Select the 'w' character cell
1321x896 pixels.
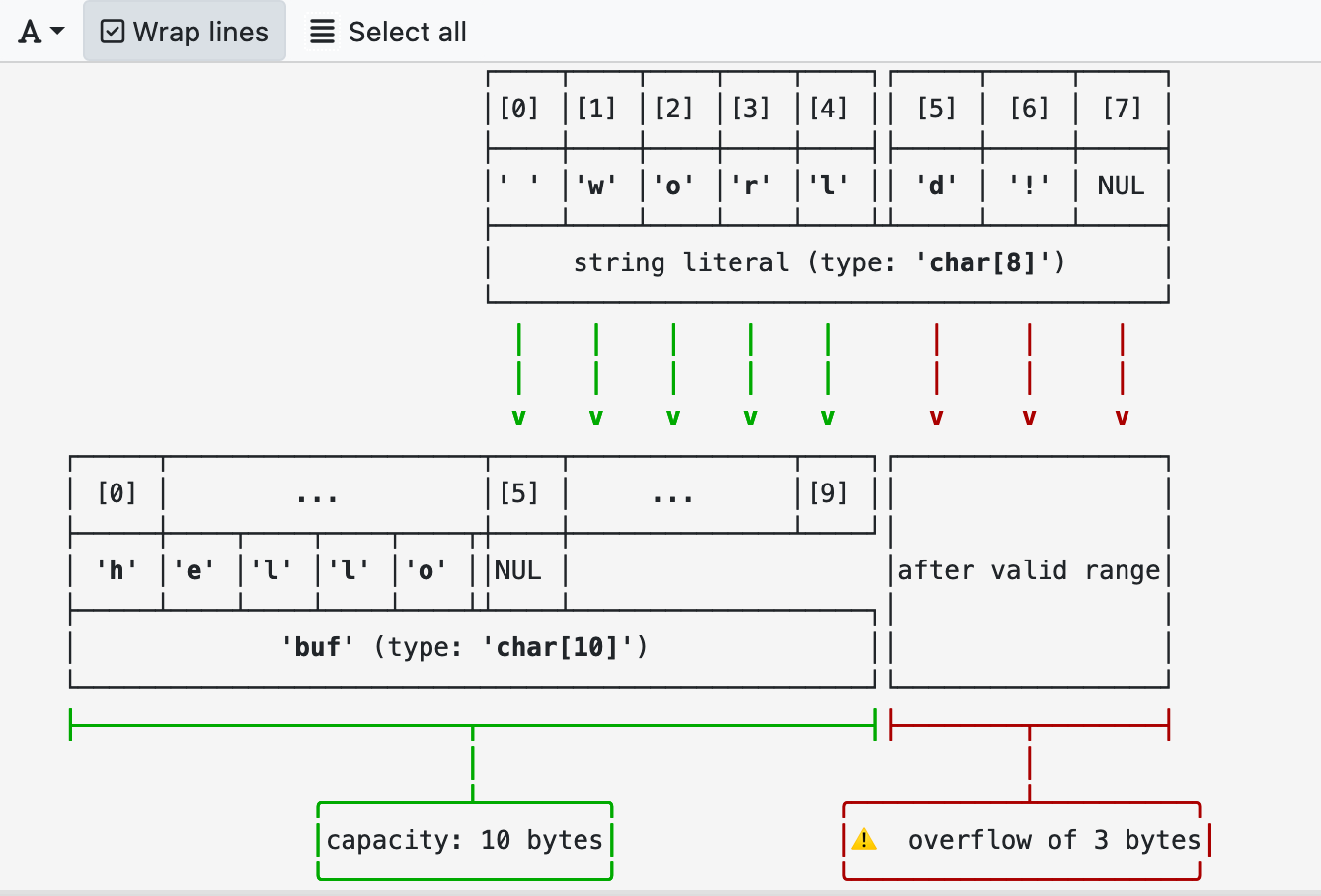point(596,186)
